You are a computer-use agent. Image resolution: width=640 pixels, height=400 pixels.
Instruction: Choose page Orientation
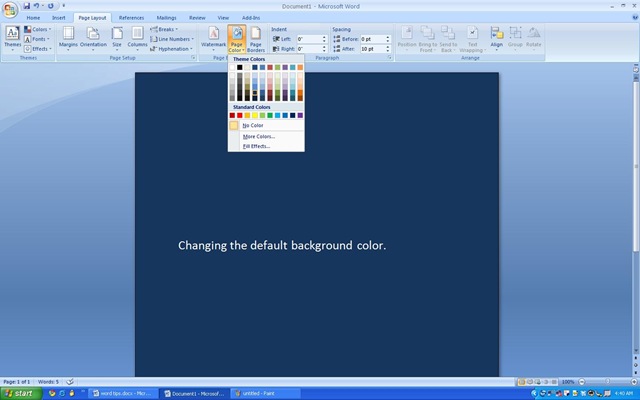[x=93, y=39]
